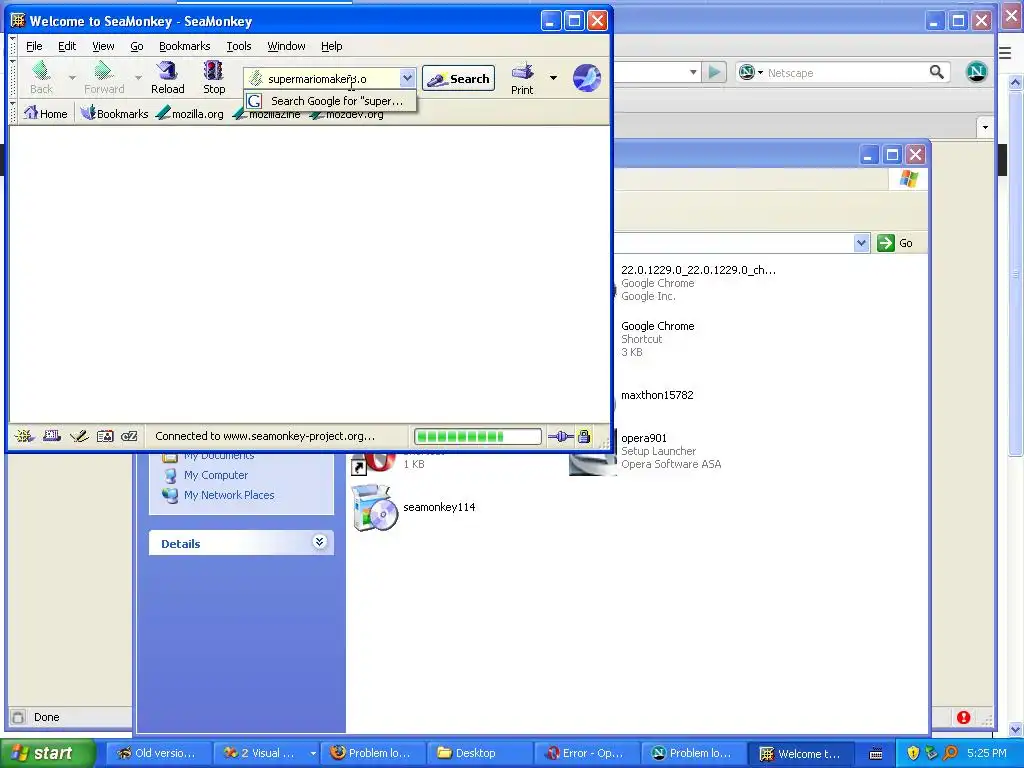Click the Netscape N logo icon
The height and width of the screenshot is (768, 1024).
point(976,72)
